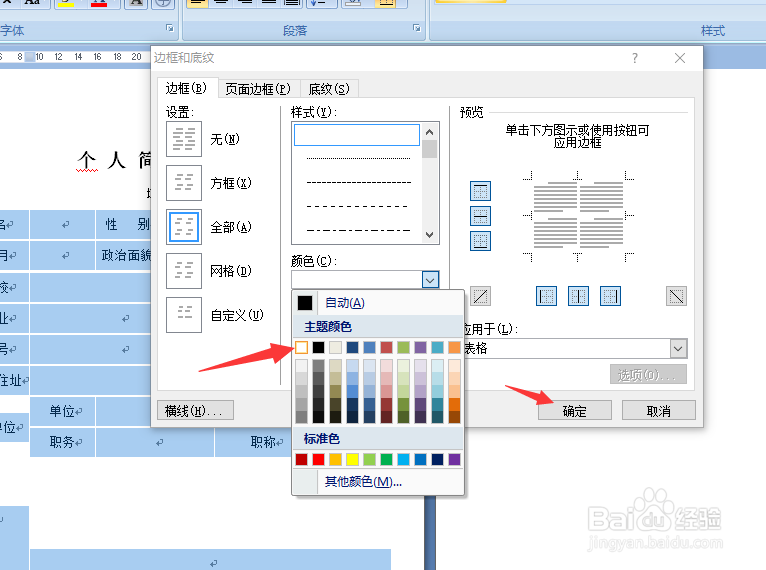Screen dimensions: 766x570
Task: Pick the olive green theme color swatch
Action: (404, 347)
